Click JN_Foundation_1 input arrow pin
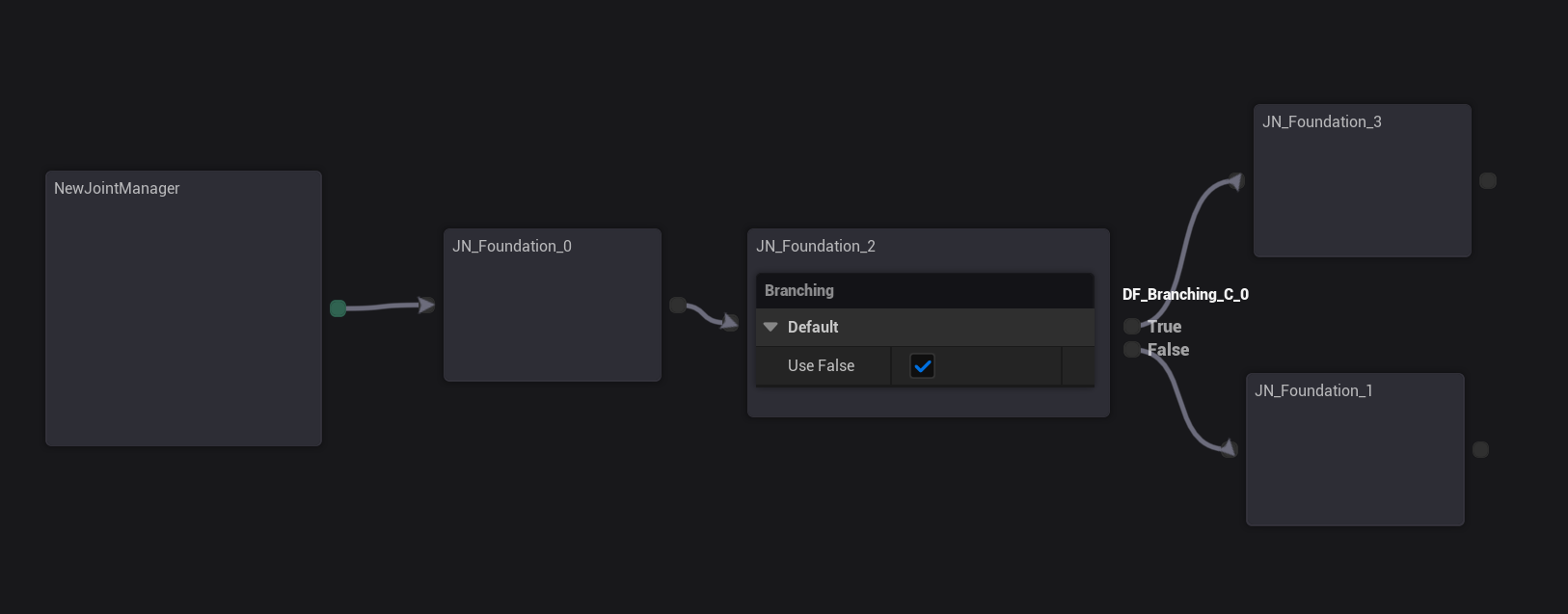 pos(1230,448)
